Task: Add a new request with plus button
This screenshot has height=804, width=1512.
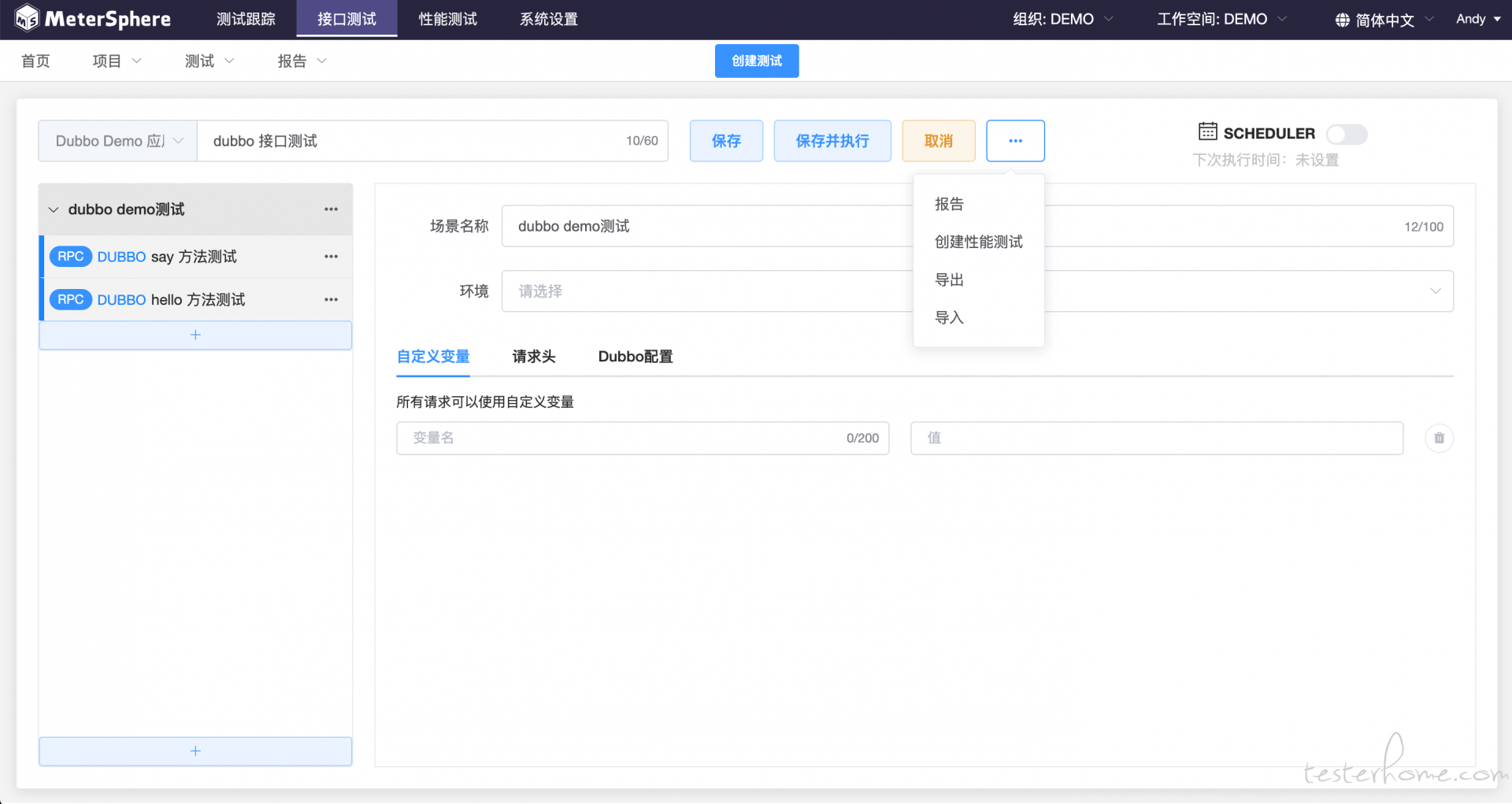Action: 195,335
